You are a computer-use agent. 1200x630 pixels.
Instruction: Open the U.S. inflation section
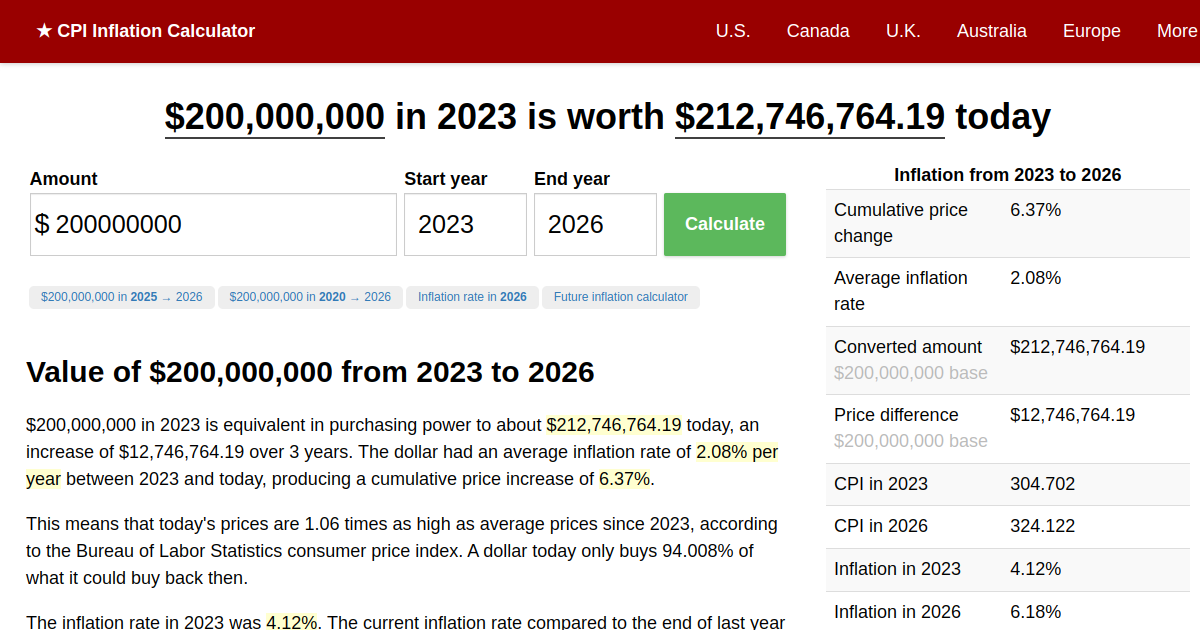pos(733,31)
